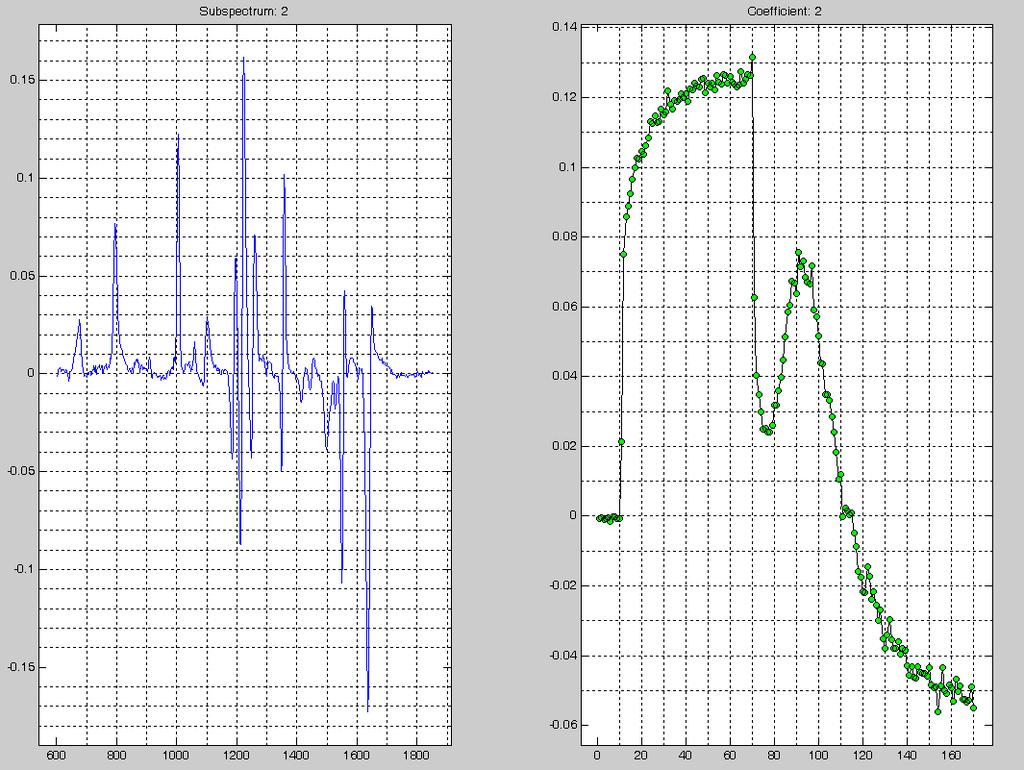The height and width of the screenshot is (770, 1024).
Task: Click the 1600 x-axis tick label
Action: (x=357, y=755)
